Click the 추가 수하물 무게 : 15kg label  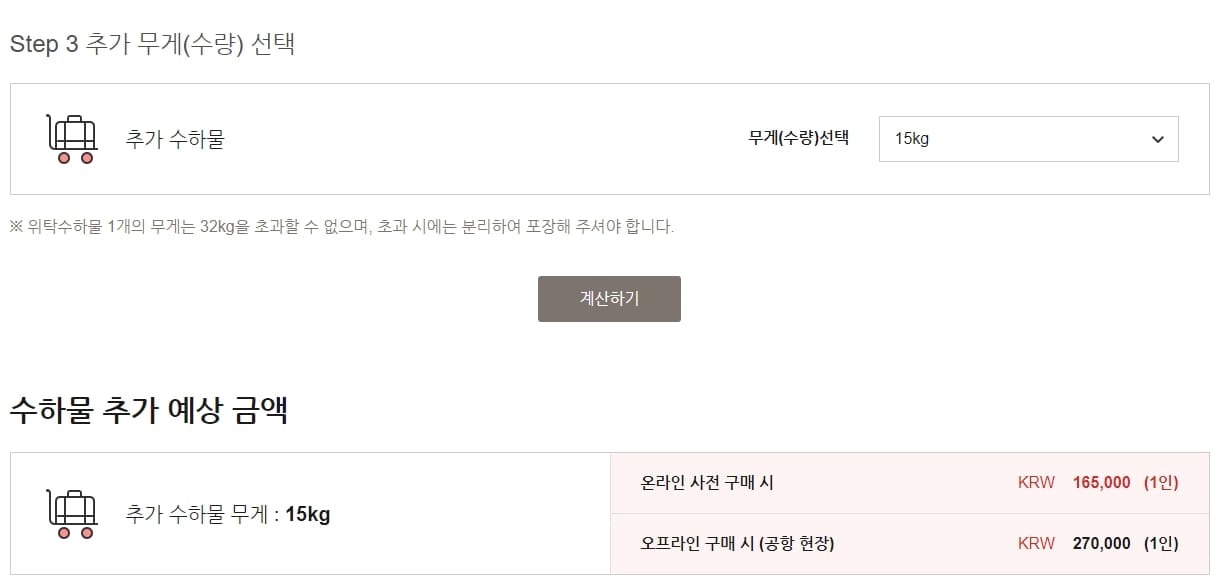[x=230, y=514]
